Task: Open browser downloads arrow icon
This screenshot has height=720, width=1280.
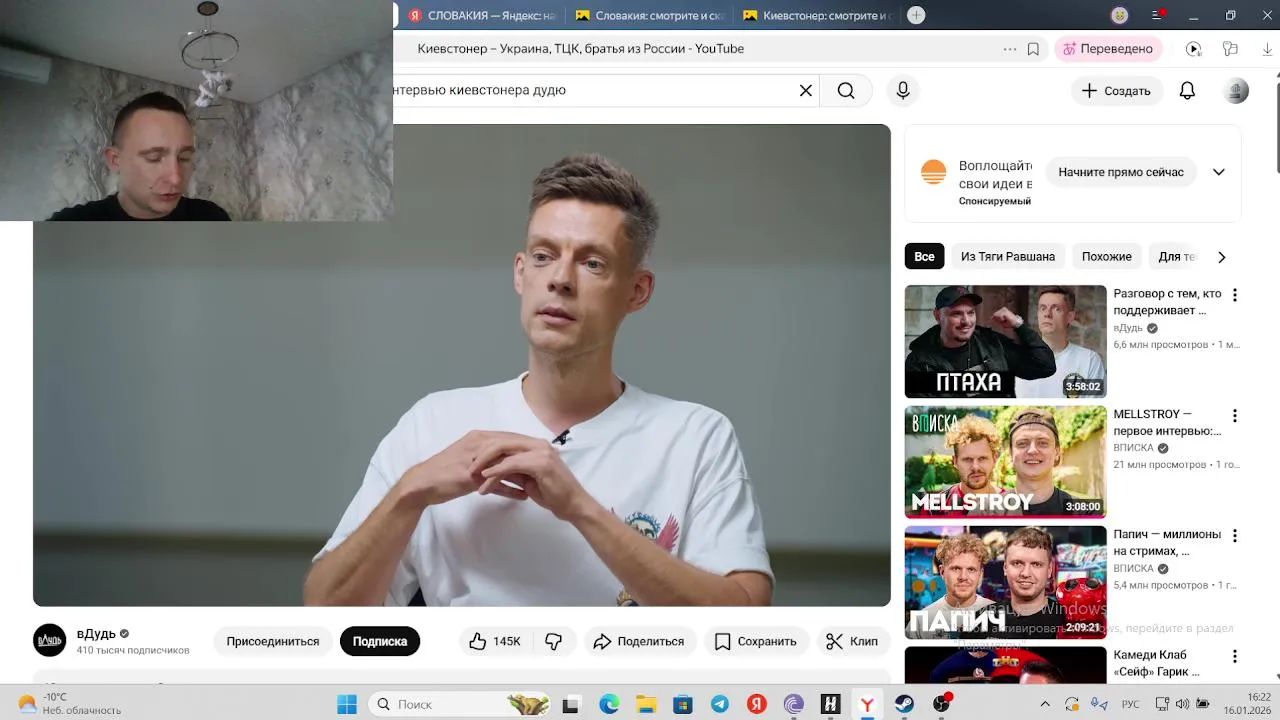Action: click(x=1266, y=49)
